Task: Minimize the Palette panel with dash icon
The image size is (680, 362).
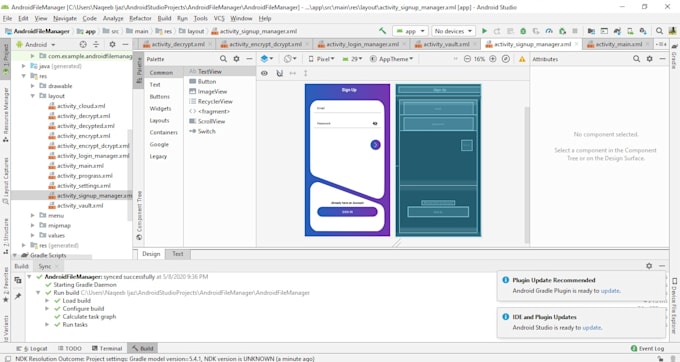Action: tap(249, 59)
